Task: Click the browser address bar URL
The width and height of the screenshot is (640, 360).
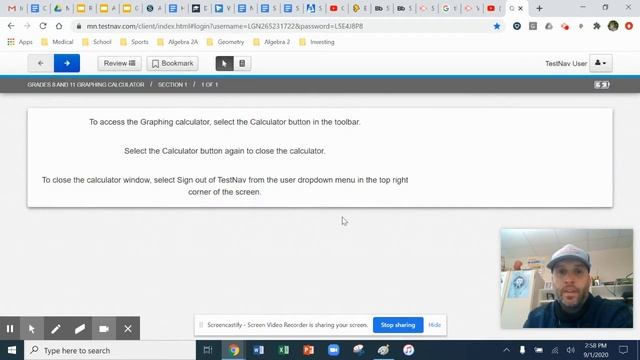Action: click(x=224, y=26)
